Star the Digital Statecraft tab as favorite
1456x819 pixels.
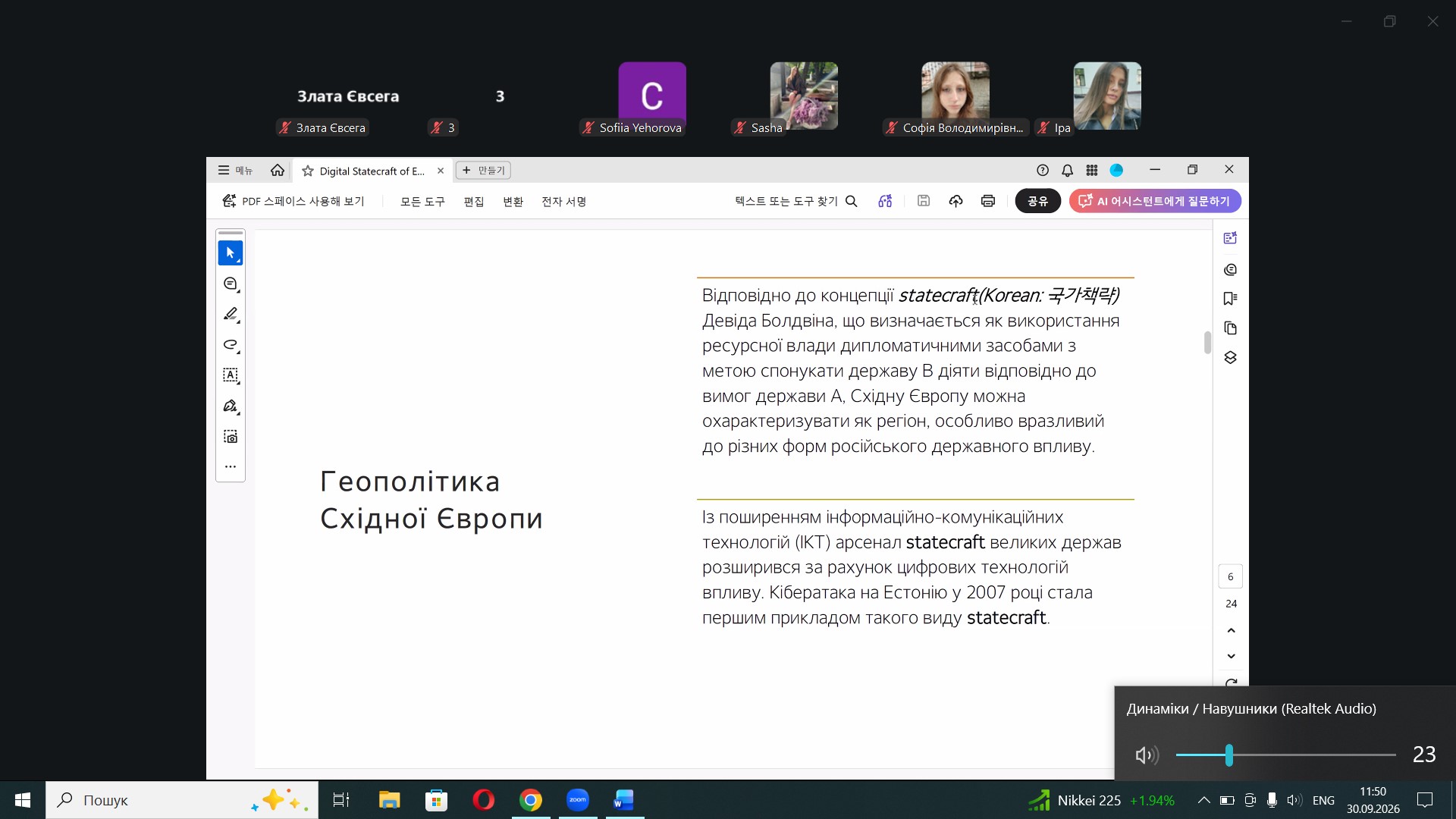307,171
